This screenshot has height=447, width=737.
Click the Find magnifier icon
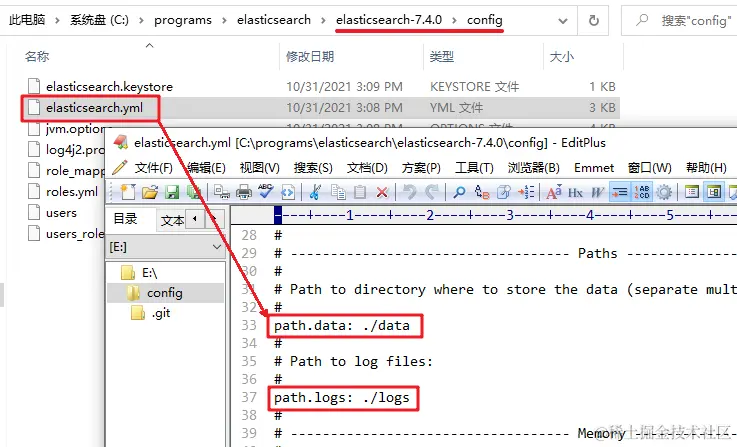[x=459, y=192]
